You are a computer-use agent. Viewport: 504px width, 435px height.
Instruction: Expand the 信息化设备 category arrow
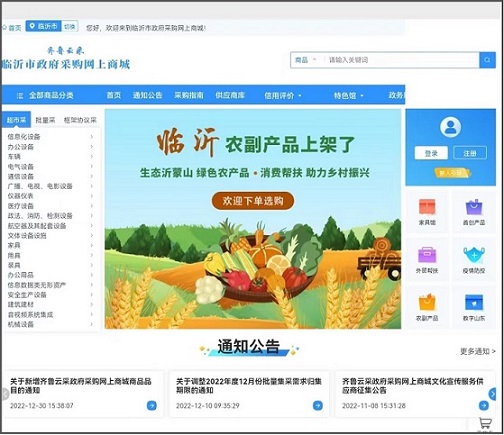[91, 137]
